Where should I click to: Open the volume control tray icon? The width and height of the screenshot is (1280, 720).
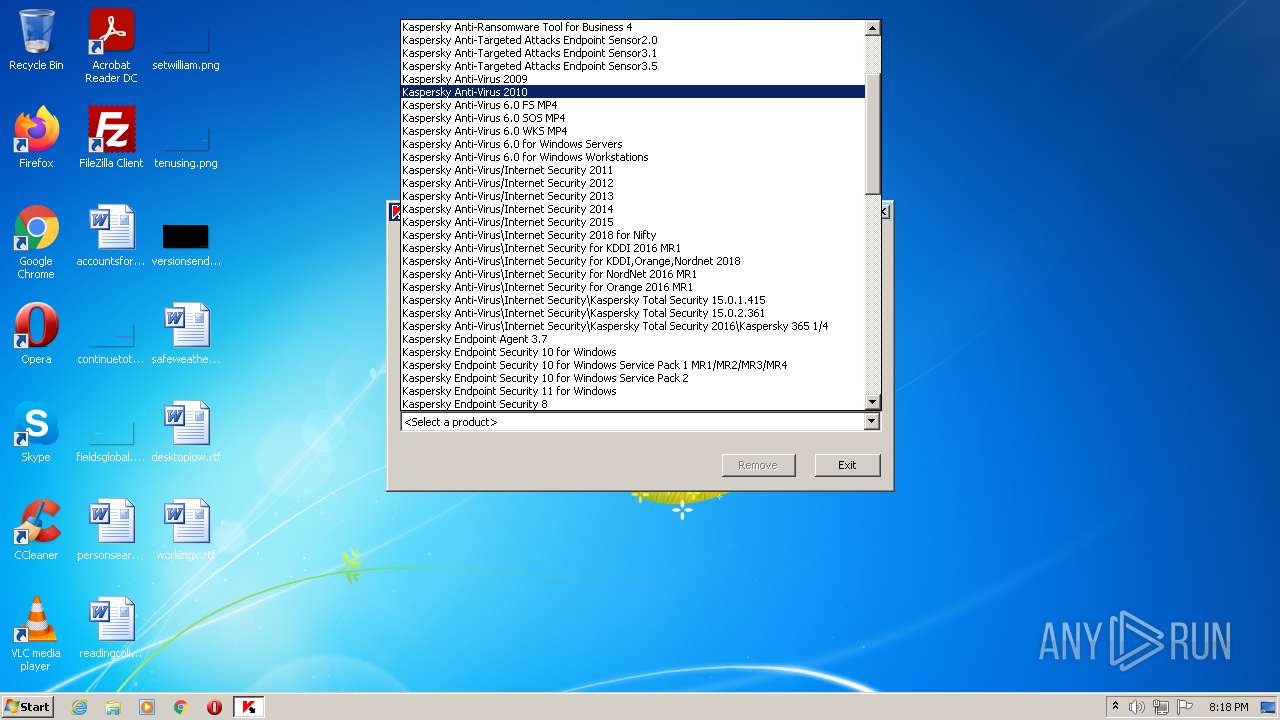tap(1137, 707)
